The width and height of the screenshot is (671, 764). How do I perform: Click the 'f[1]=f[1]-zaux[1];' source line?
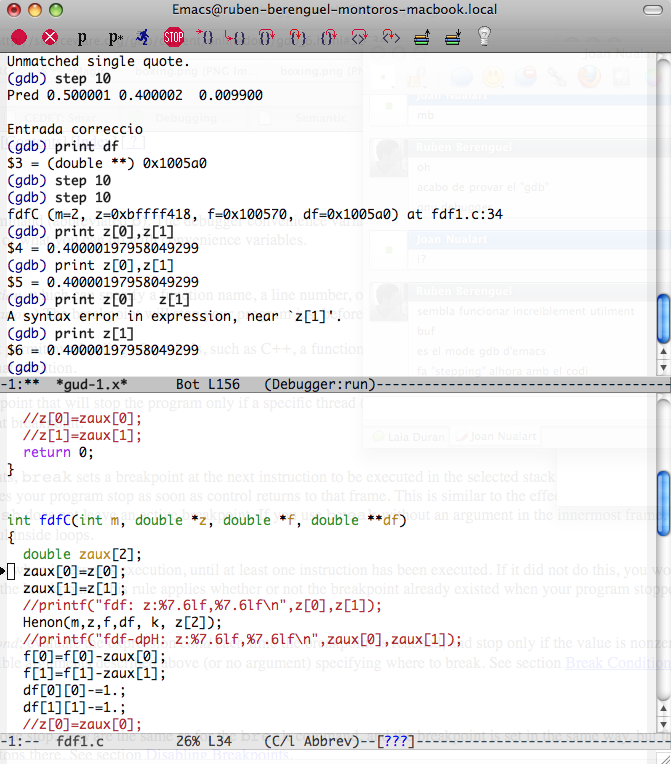click(95, 673)
